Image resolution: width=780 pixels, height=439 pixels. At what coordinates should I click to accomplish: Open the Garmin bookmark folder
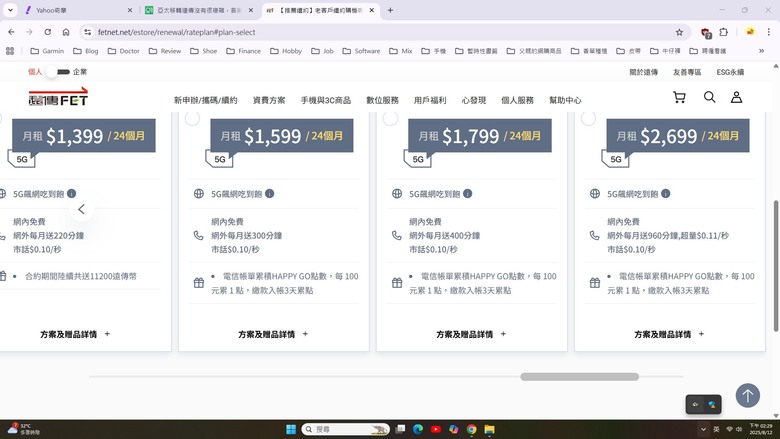point(47,51)
